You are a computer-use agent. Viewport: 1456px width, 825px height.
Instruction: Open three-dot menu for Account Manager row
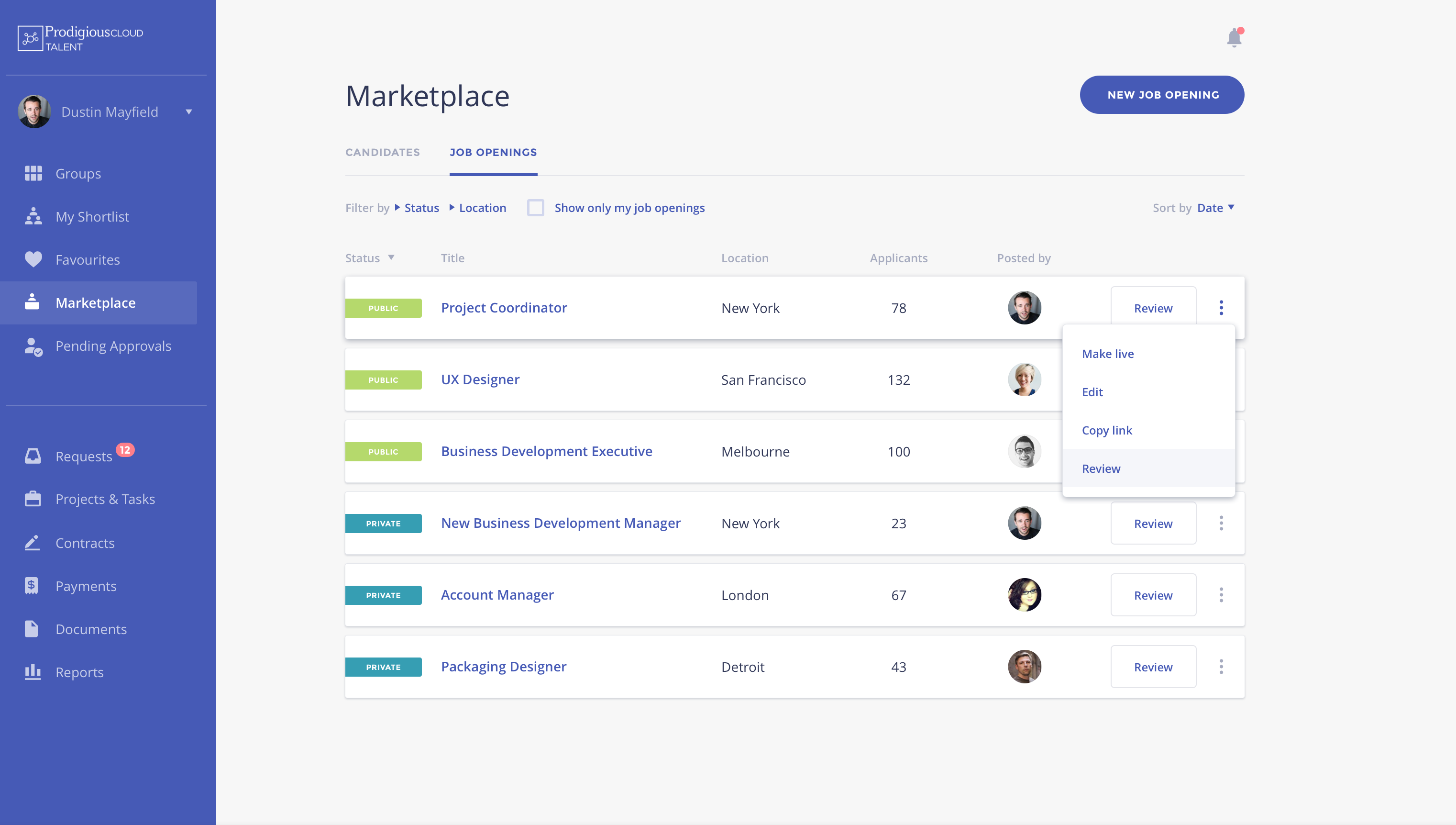click(1221, 595)
